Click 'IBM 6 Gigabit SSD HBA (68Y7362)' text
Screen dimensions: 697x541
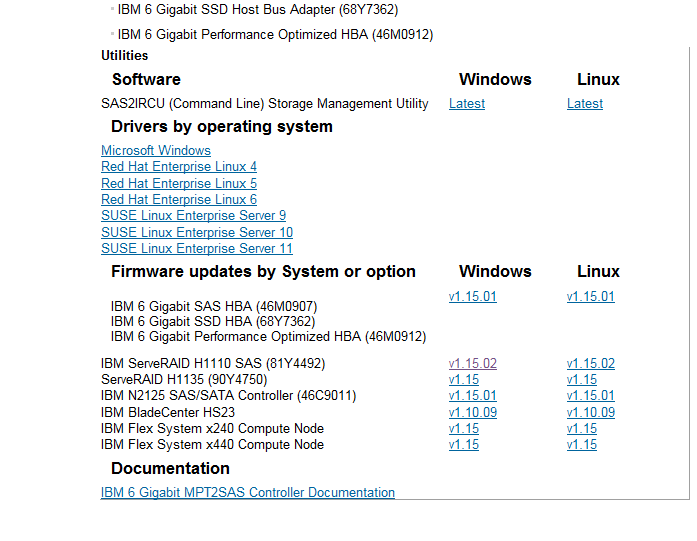point(213,322)
